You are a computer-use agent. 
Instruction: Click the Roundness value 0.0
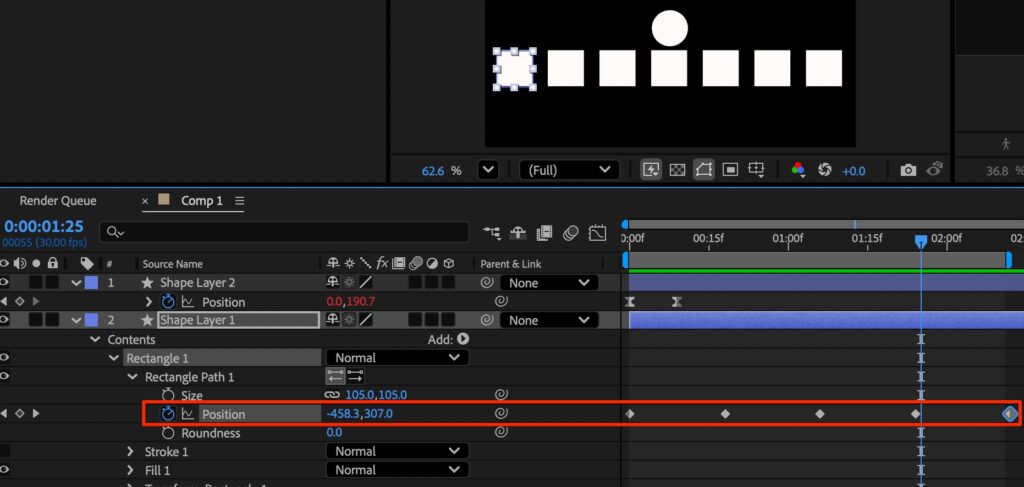pyautogui.click(x=334, y=433)
